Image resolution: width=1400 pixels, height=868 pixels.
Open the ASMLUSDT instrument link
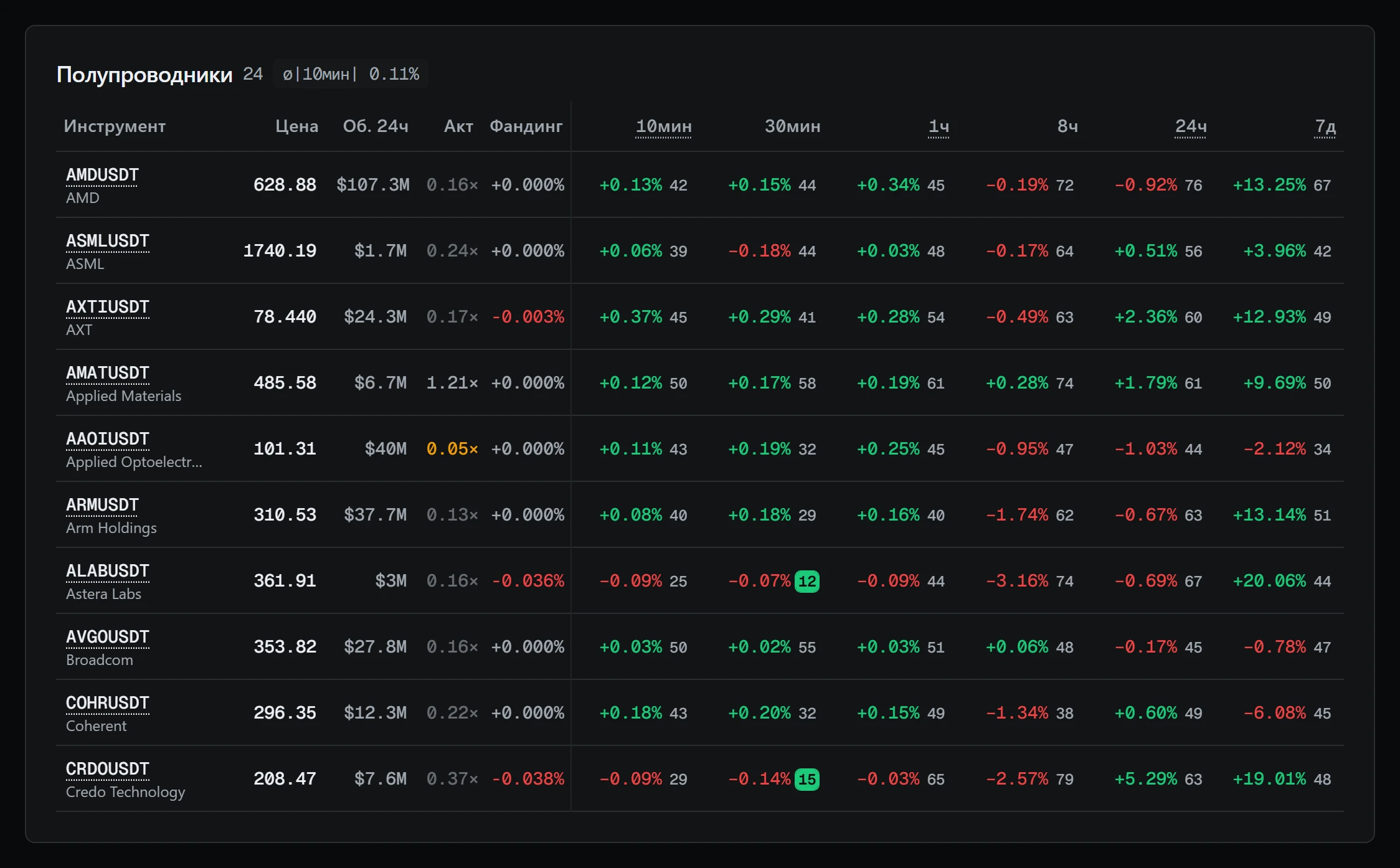[108, 241]
